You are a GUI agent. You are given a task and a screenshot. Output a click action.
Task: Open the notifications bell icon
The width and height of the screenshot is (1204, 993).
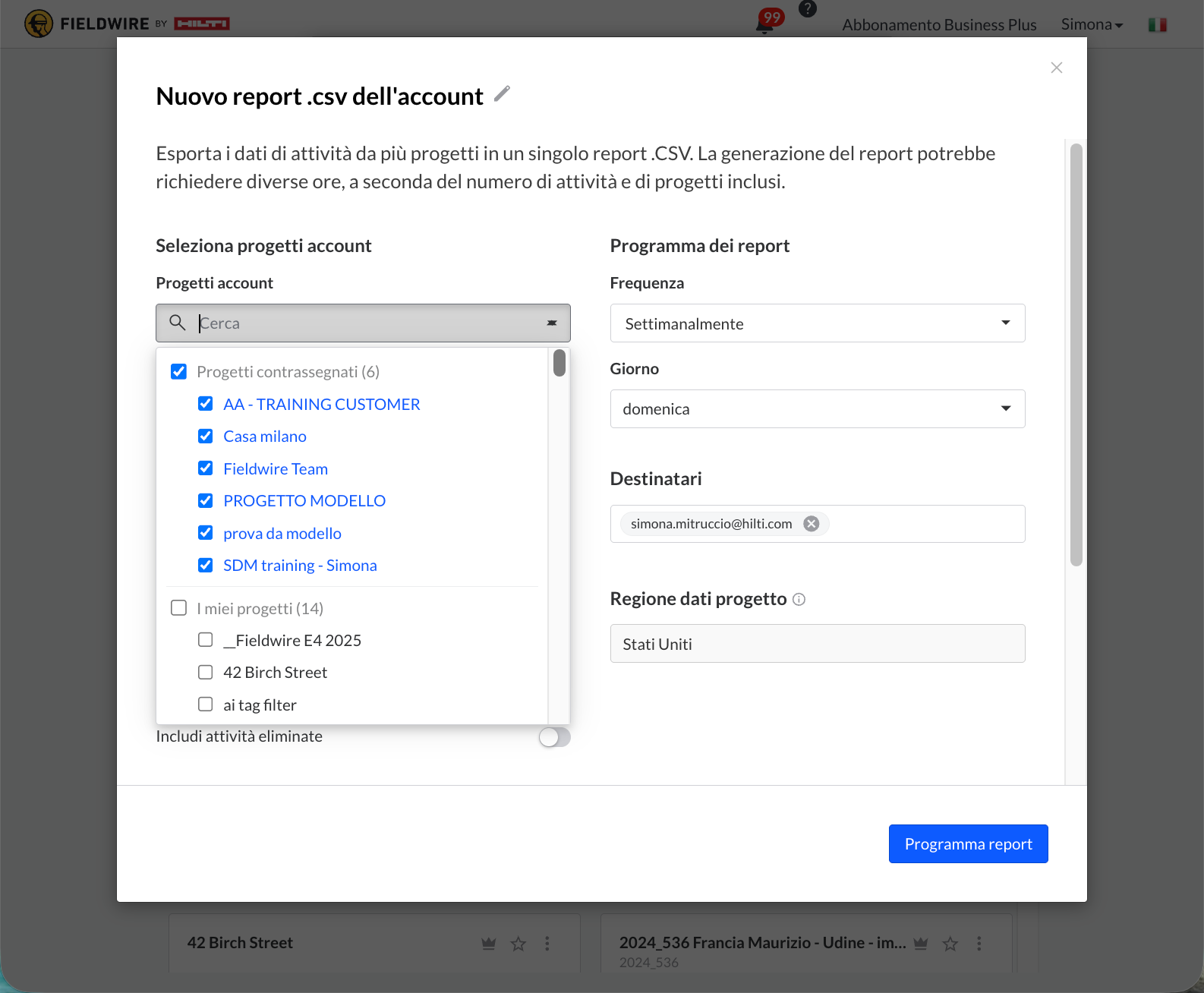(764, 26)
